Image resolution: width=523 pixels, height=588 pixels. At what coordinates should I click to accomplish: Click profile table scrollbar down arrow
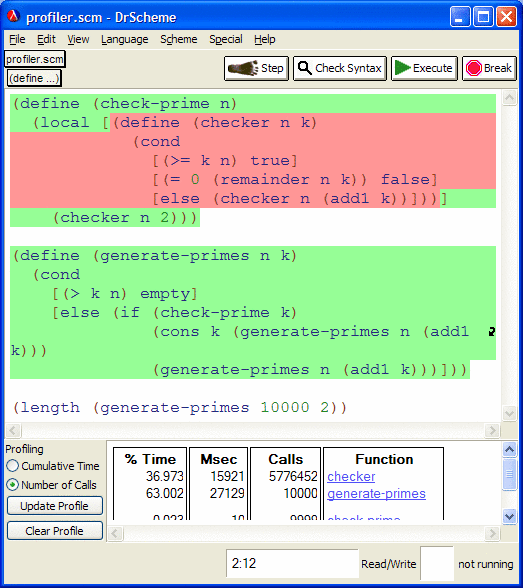coord(510,516)
